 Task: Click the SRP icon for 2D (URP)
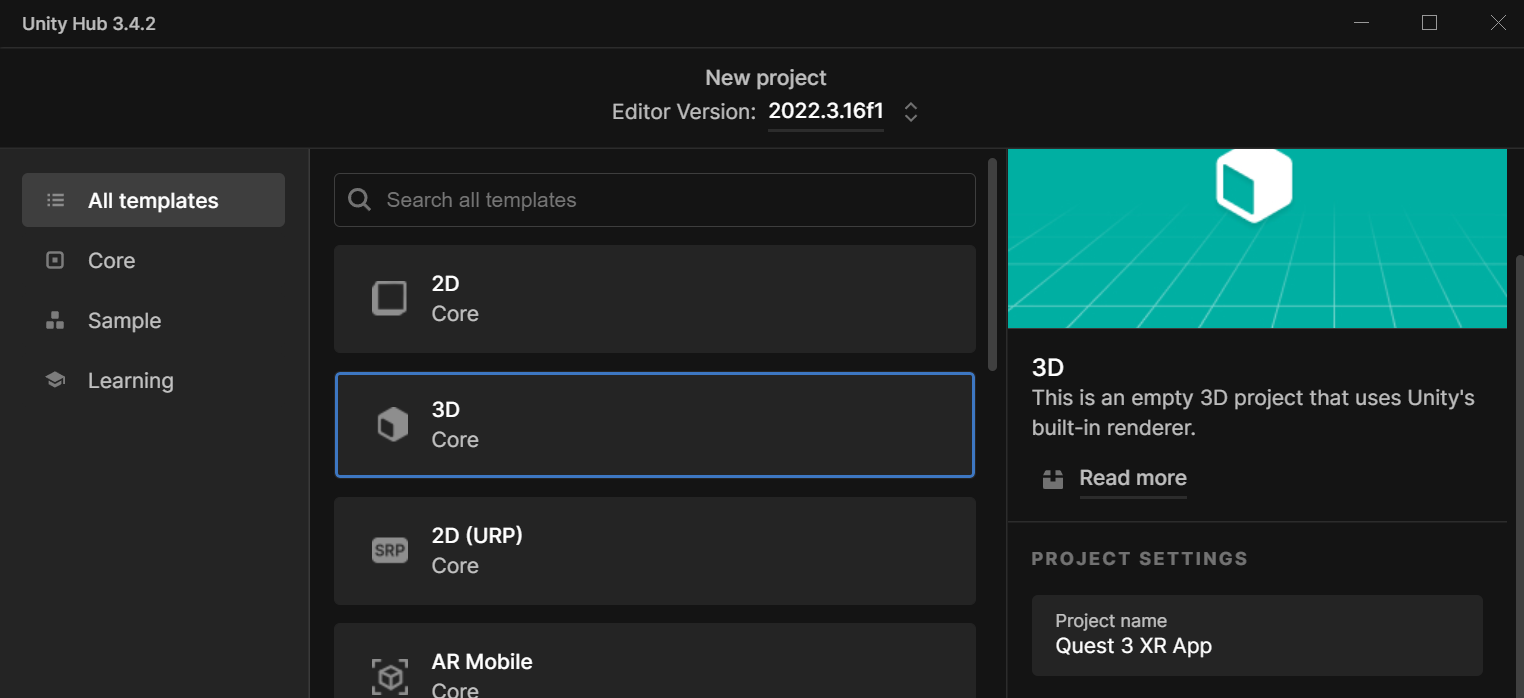(x=390, y=550)
